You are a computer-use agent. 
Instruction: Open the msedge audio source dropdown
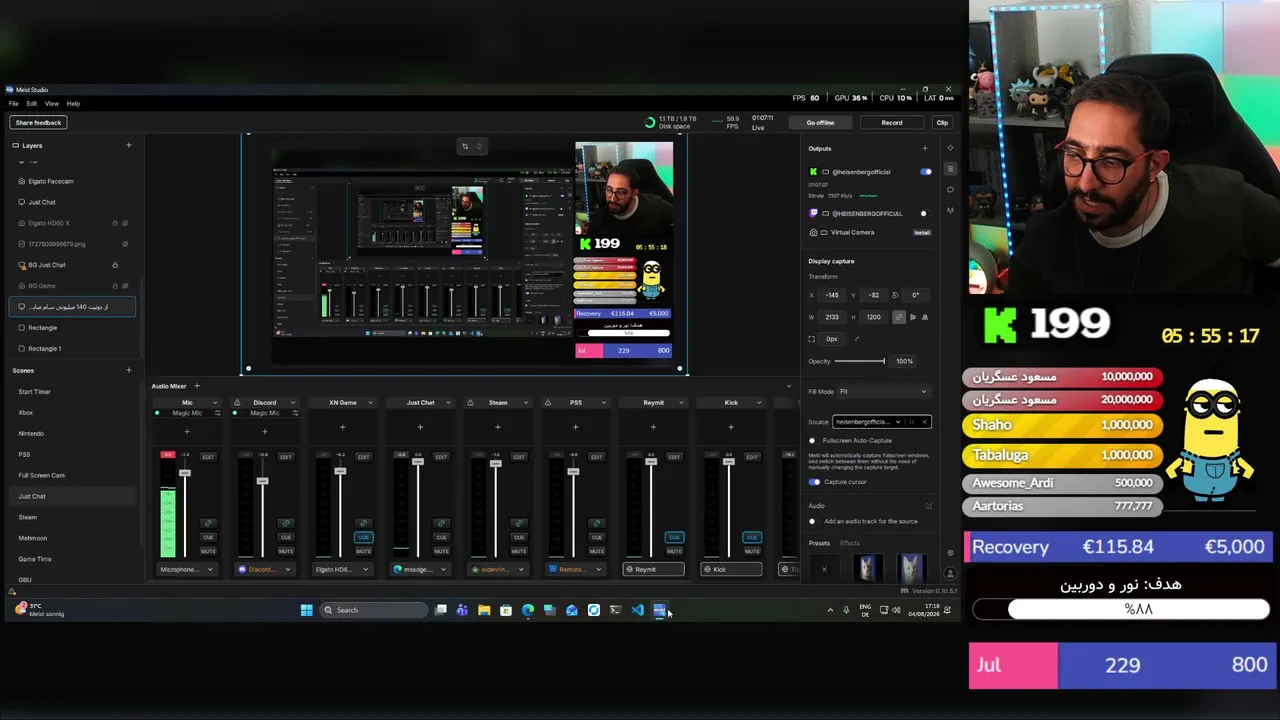tap(420, 570)
